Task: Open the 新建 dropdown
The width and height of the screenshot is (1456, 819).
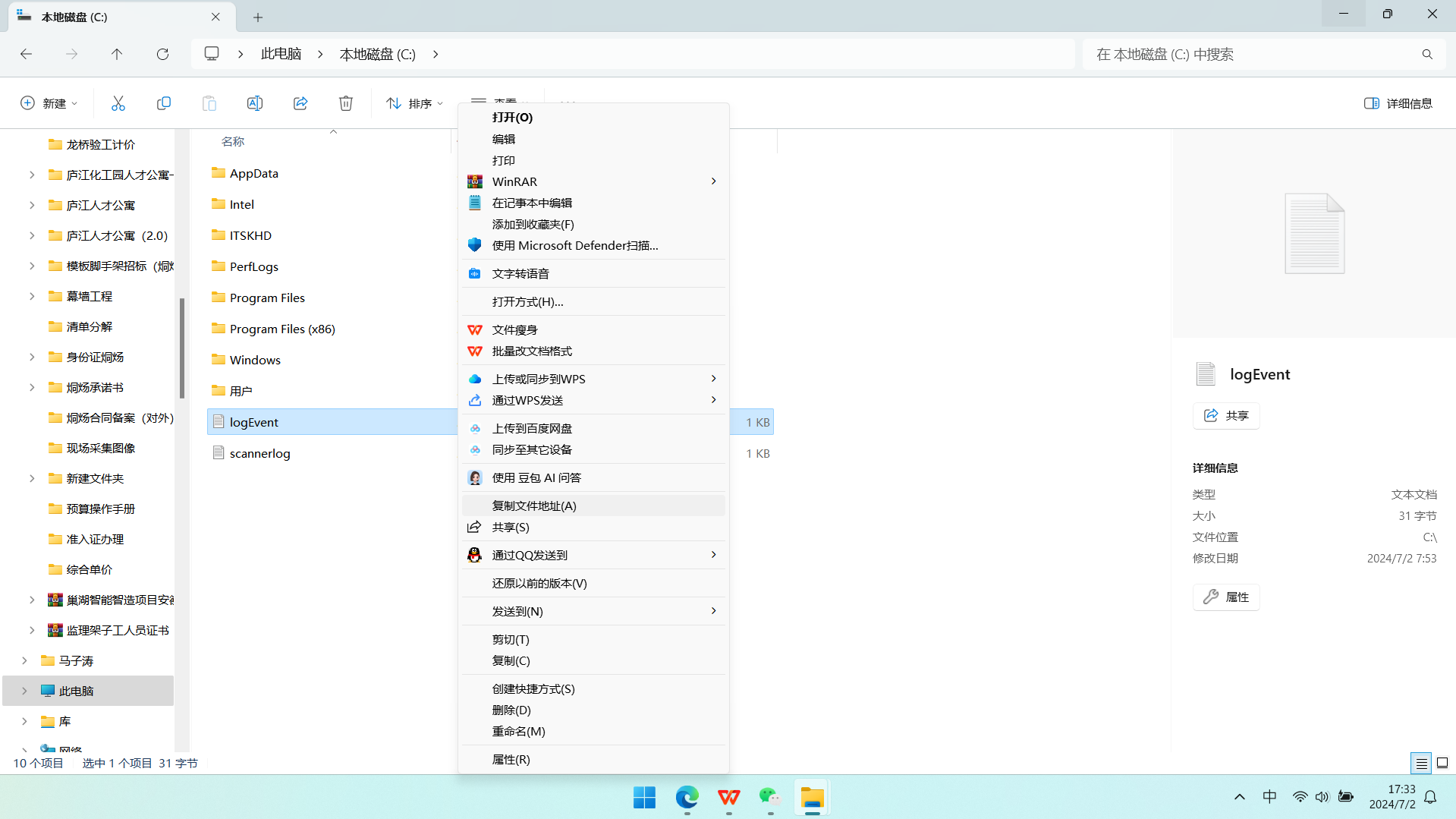Action: click(x=49, y=103)
